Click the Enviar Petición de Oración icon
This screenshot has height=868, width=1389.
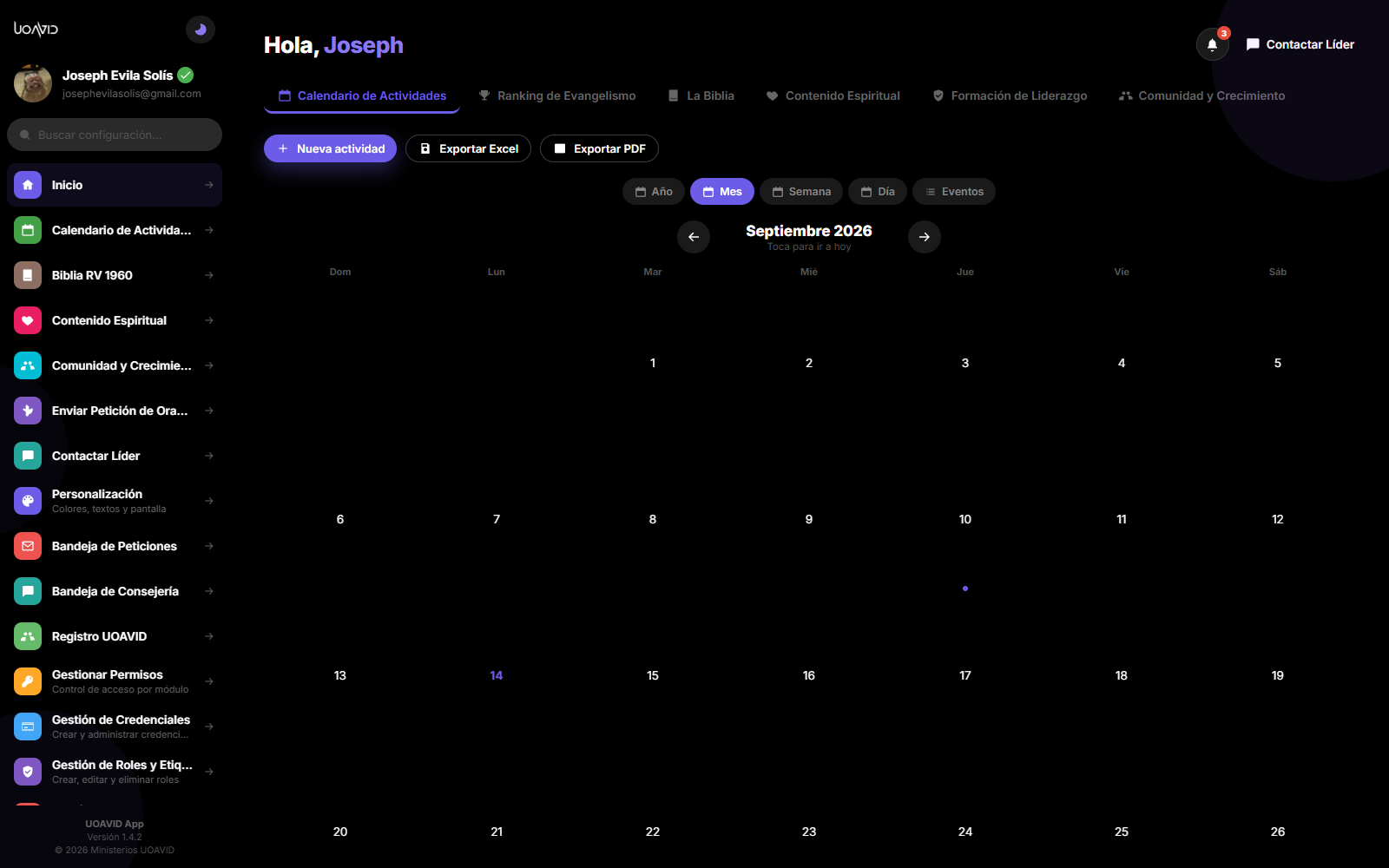28,411
